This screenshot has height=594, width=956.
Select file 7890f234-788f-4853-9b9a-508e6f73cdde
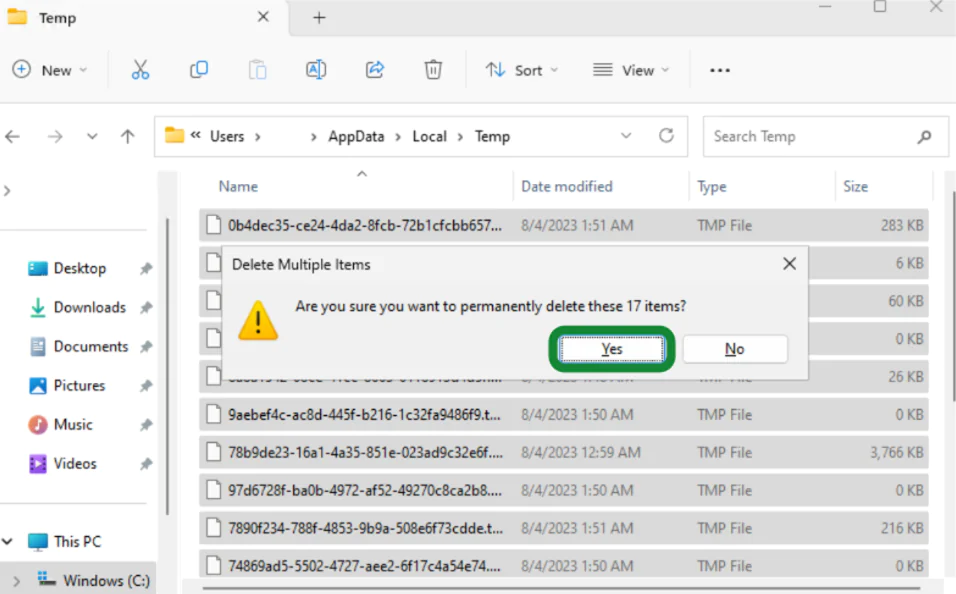point(564,528)
